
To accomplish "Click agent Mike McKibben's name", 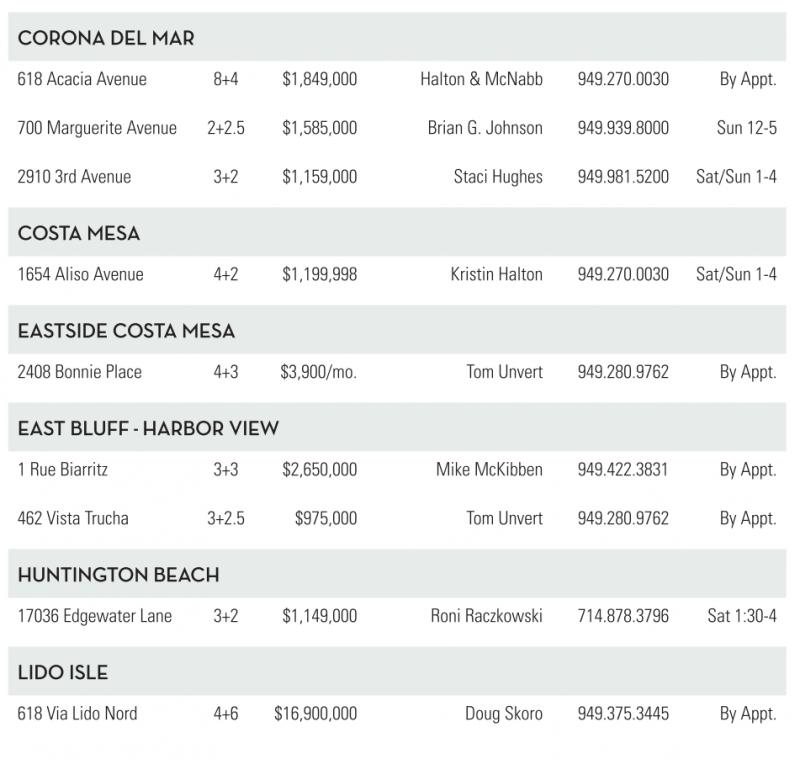I will pyautogui.click(x=489, y=470).
